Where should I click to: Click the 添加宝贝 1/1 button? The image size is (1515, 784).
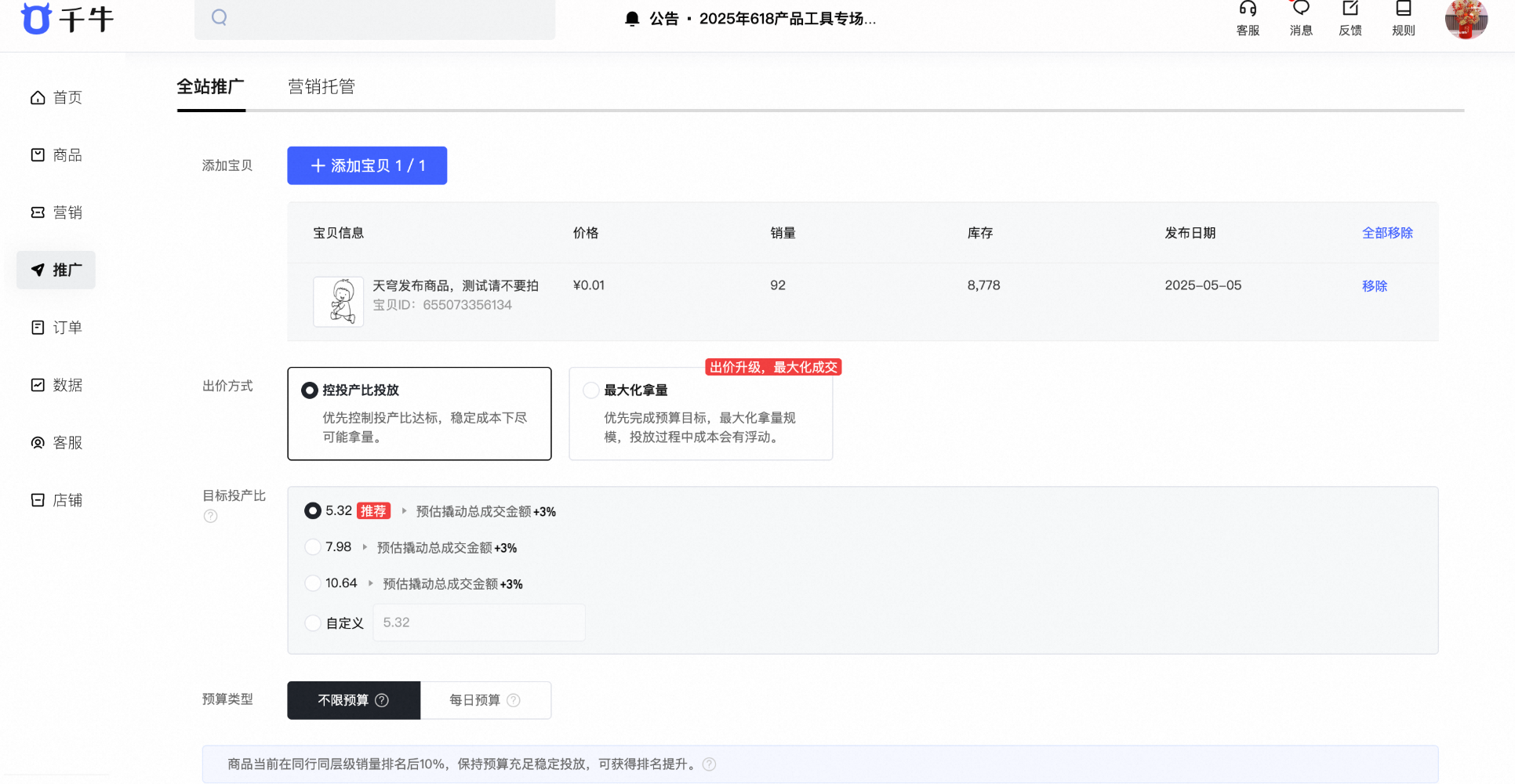pyautogui.click(x=367, y=165)
